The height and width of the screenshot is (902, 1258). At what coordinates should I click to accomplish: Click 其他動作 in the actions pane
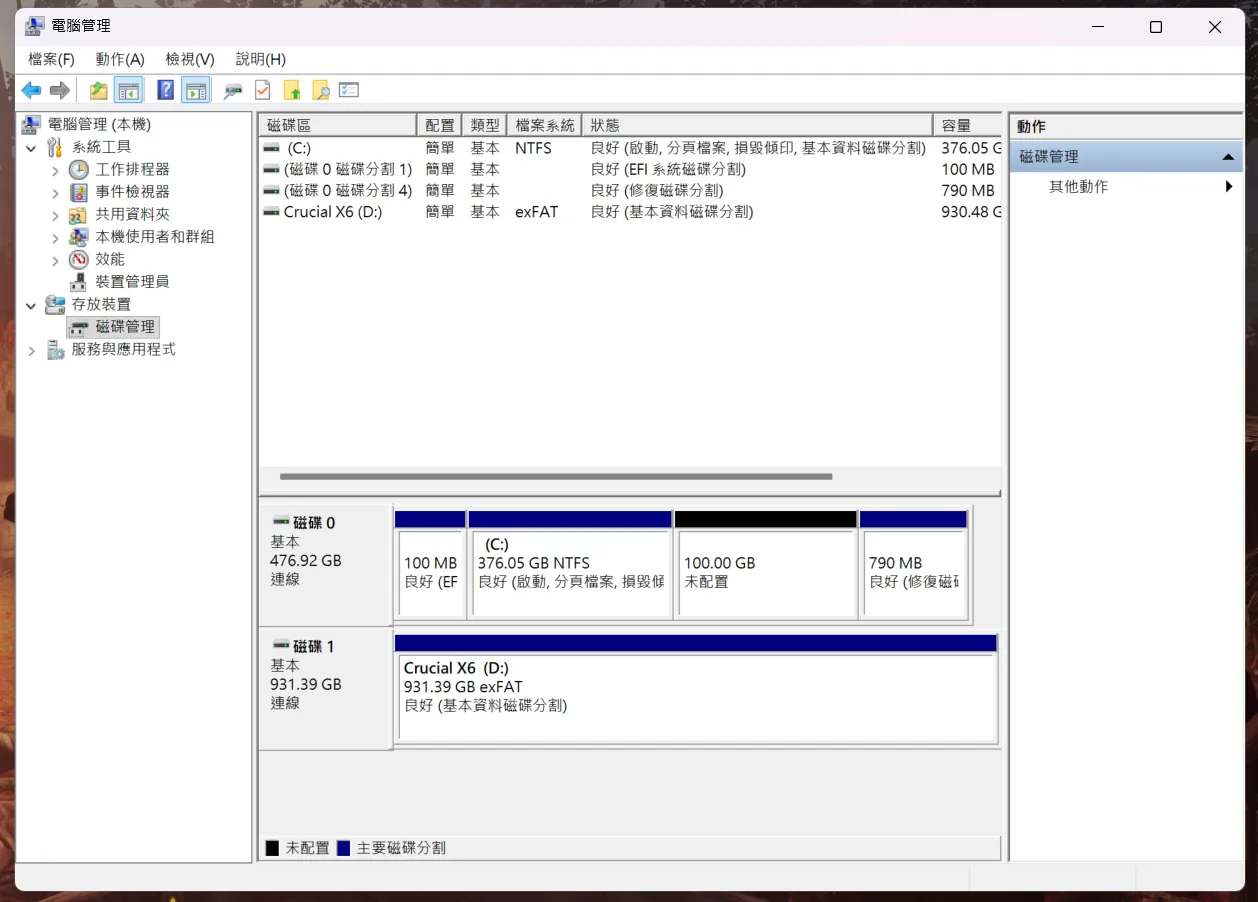1078,187
